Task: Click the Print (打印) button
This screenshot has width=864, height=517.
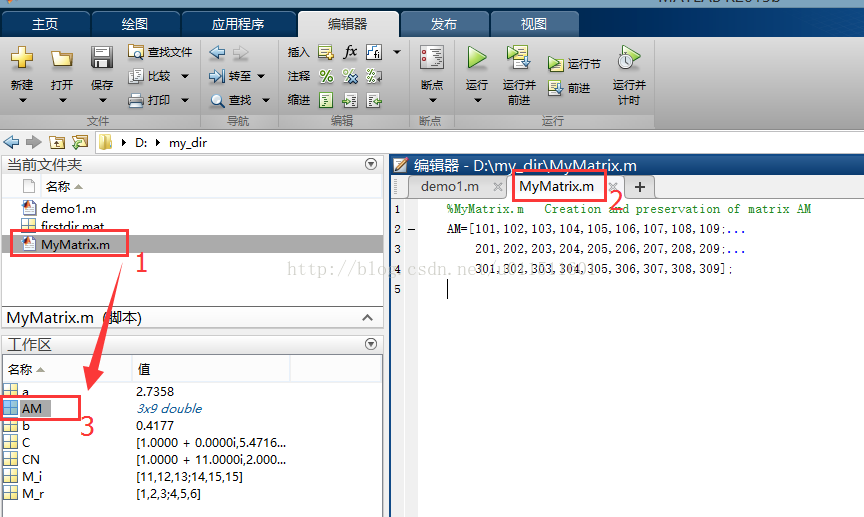Action: (x=149, y=100)
